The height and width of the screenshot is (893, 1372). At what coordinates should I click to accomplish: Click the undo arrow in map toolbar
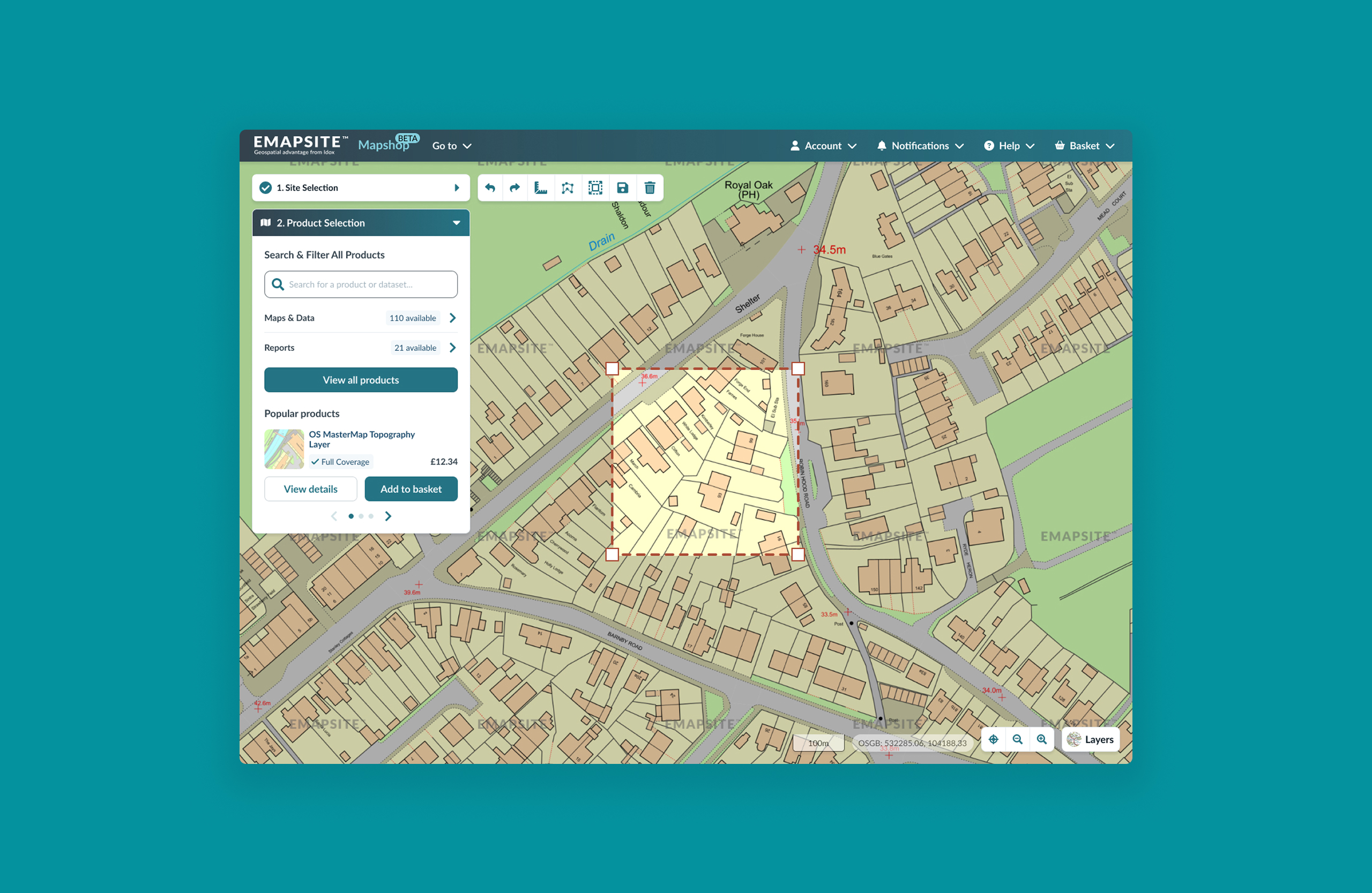[490, 188]
